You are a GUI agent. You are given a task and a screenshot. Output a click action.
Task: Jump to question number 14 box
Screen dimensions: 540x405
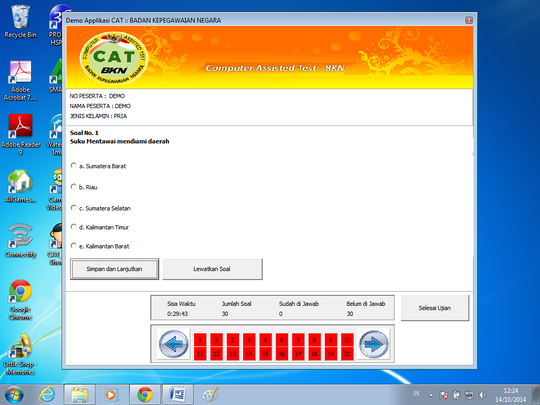point(249,354)
